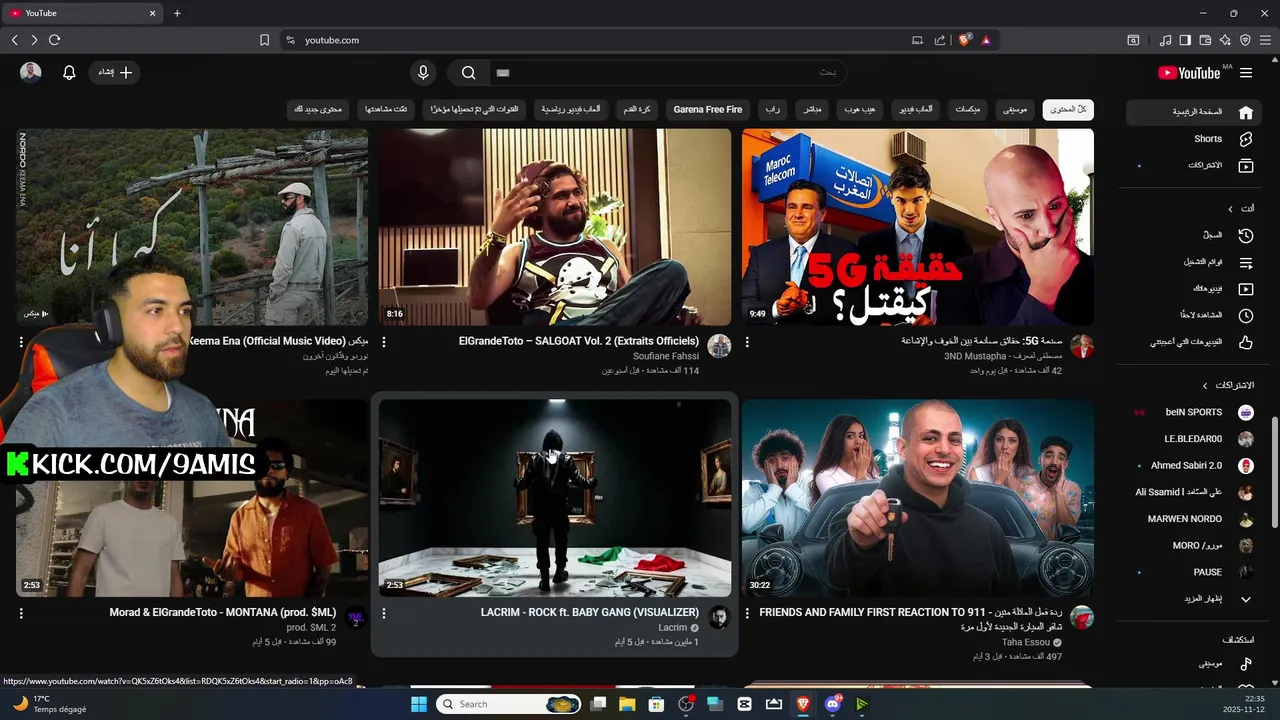Toggle Brave sidebar panel icon
This screenshot has height=720, width=1280.
point(1185,40)
